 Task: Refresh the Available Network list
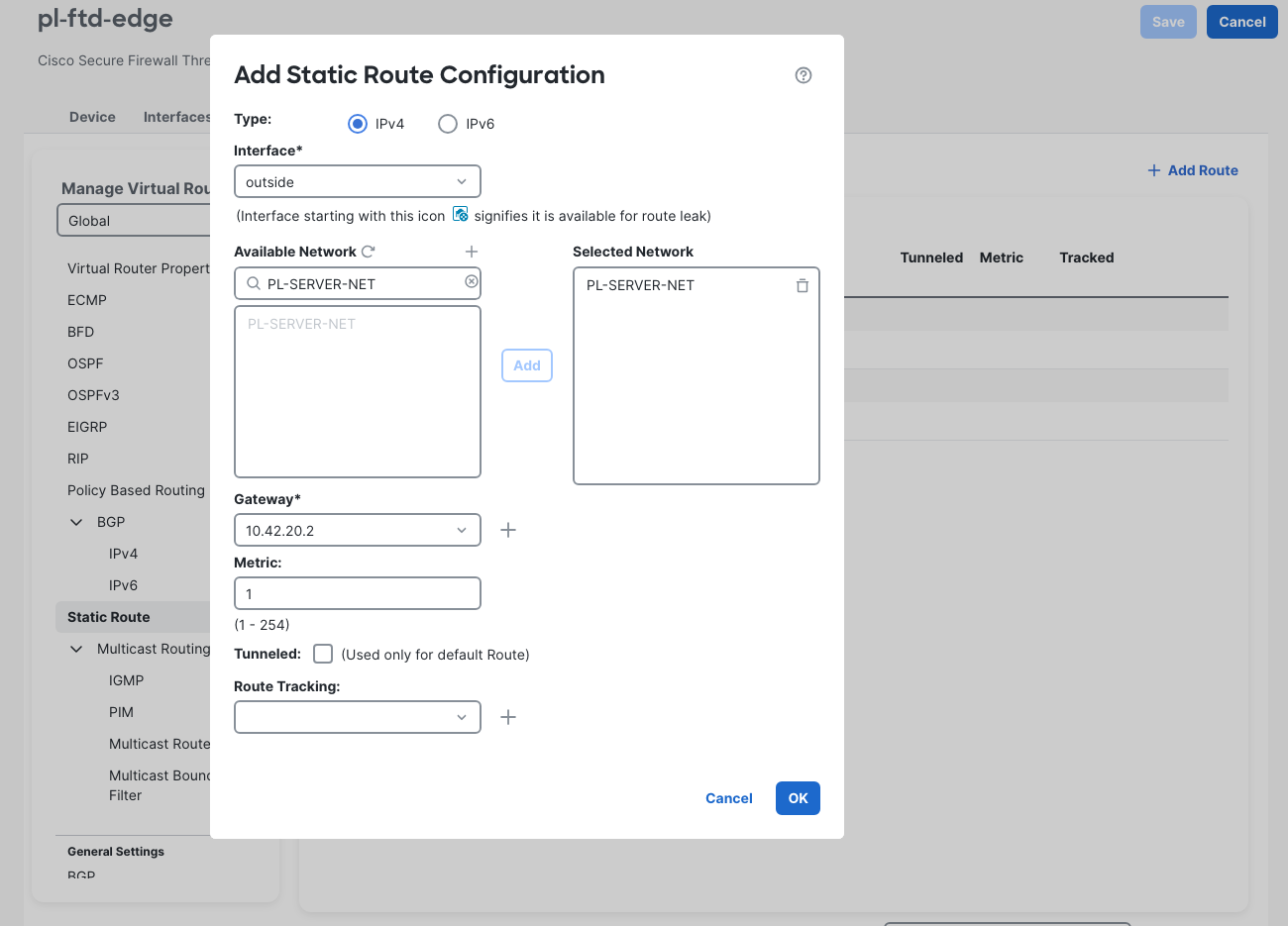(x=369, y=252)
